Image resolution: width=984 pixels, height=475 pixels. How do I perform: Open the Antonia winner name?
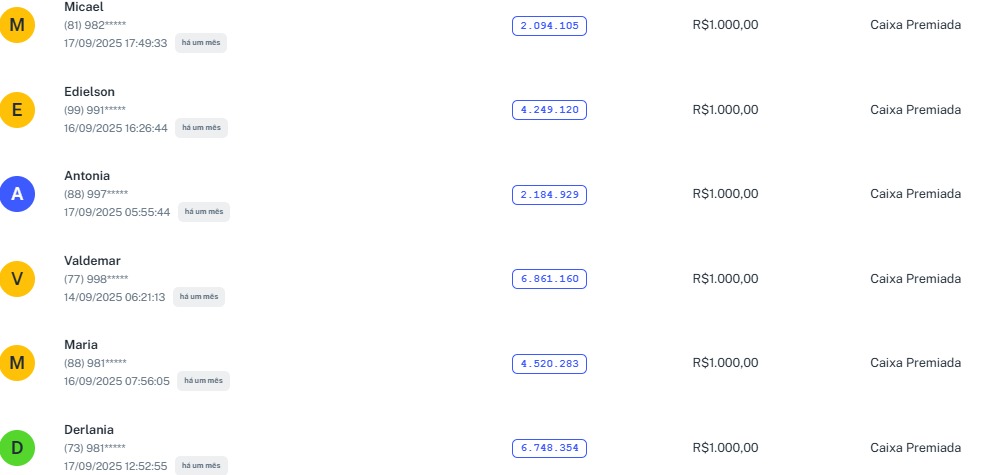click(x=86, y=176)
